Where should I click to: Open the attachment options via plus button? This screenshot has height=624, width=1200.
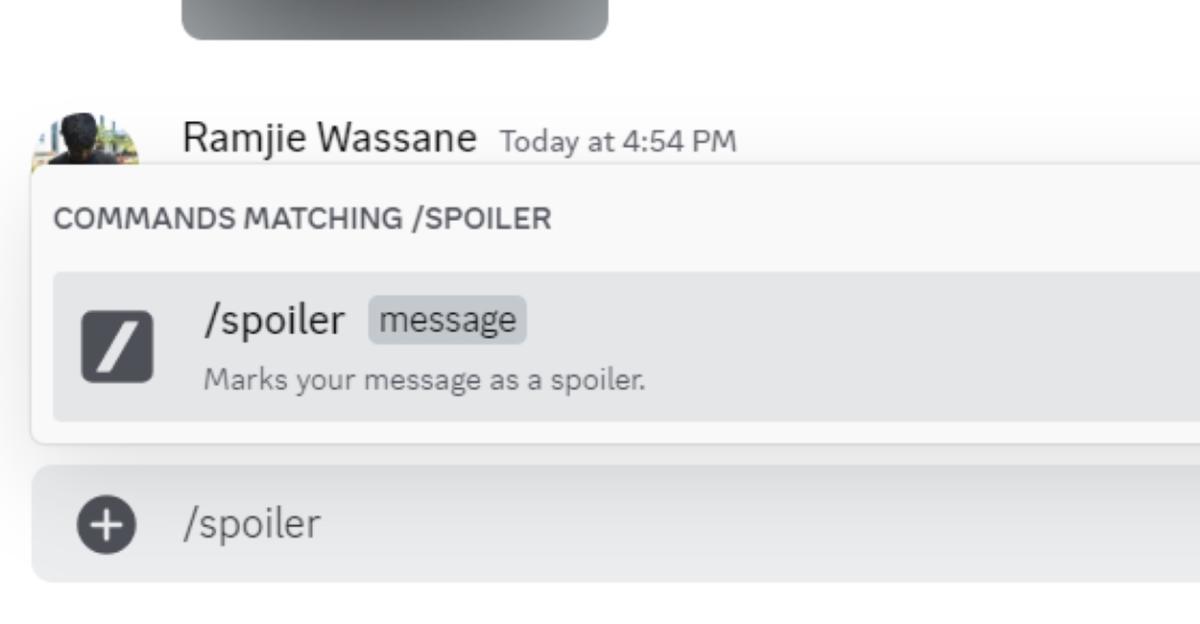pos(105,524)
